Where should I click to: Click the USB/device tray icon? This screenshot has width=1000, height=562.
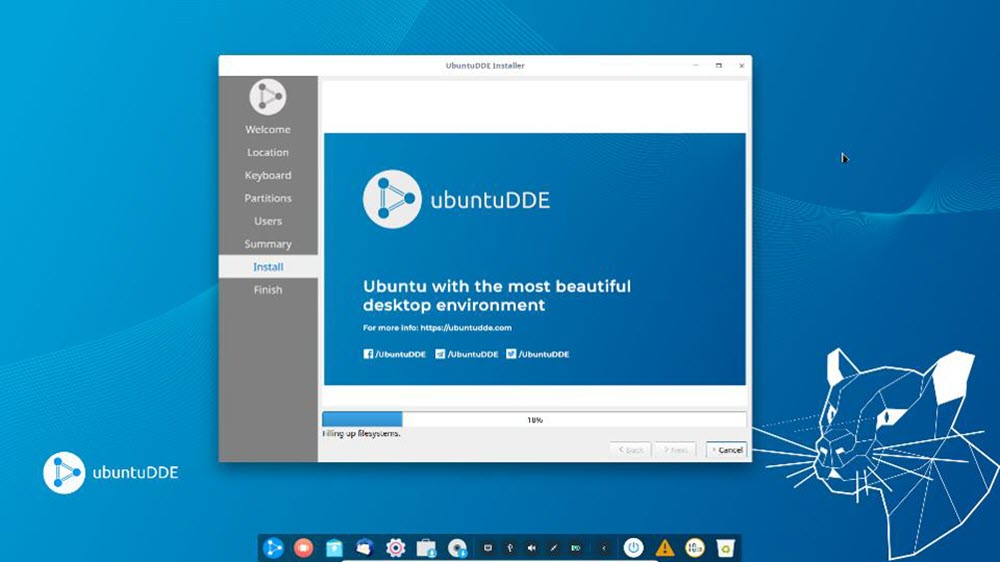click(x=510, y=547)
